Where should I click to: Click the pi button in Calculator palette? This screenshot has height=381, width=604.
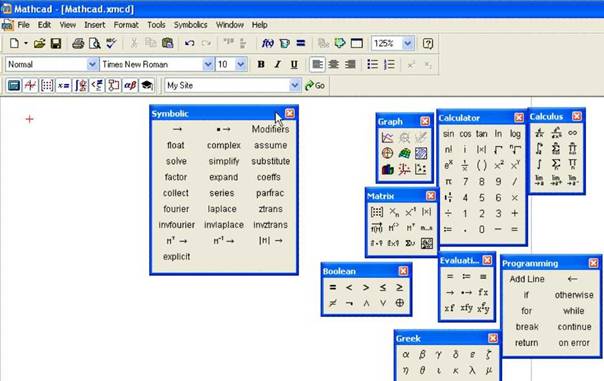448,181
